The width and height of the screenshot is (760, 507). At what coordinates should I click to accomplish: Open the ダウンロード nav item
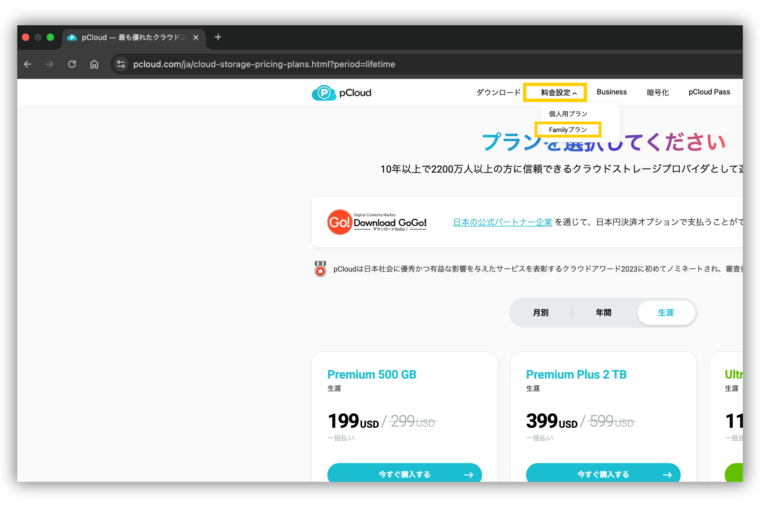pyautogui.click(x=498, y=92)
